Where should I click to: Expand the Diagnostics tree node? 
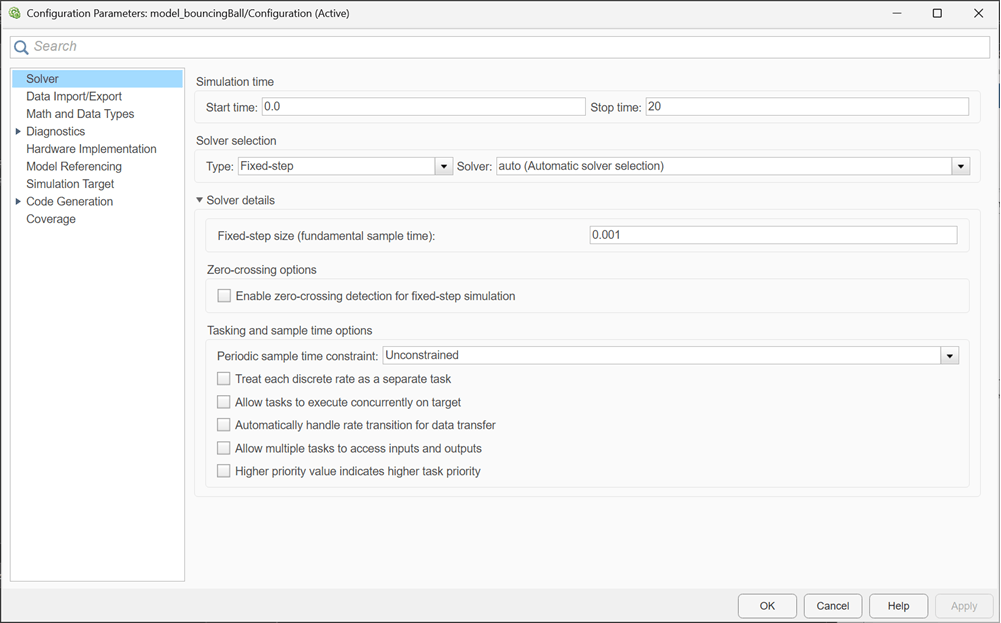coord(18,131)
